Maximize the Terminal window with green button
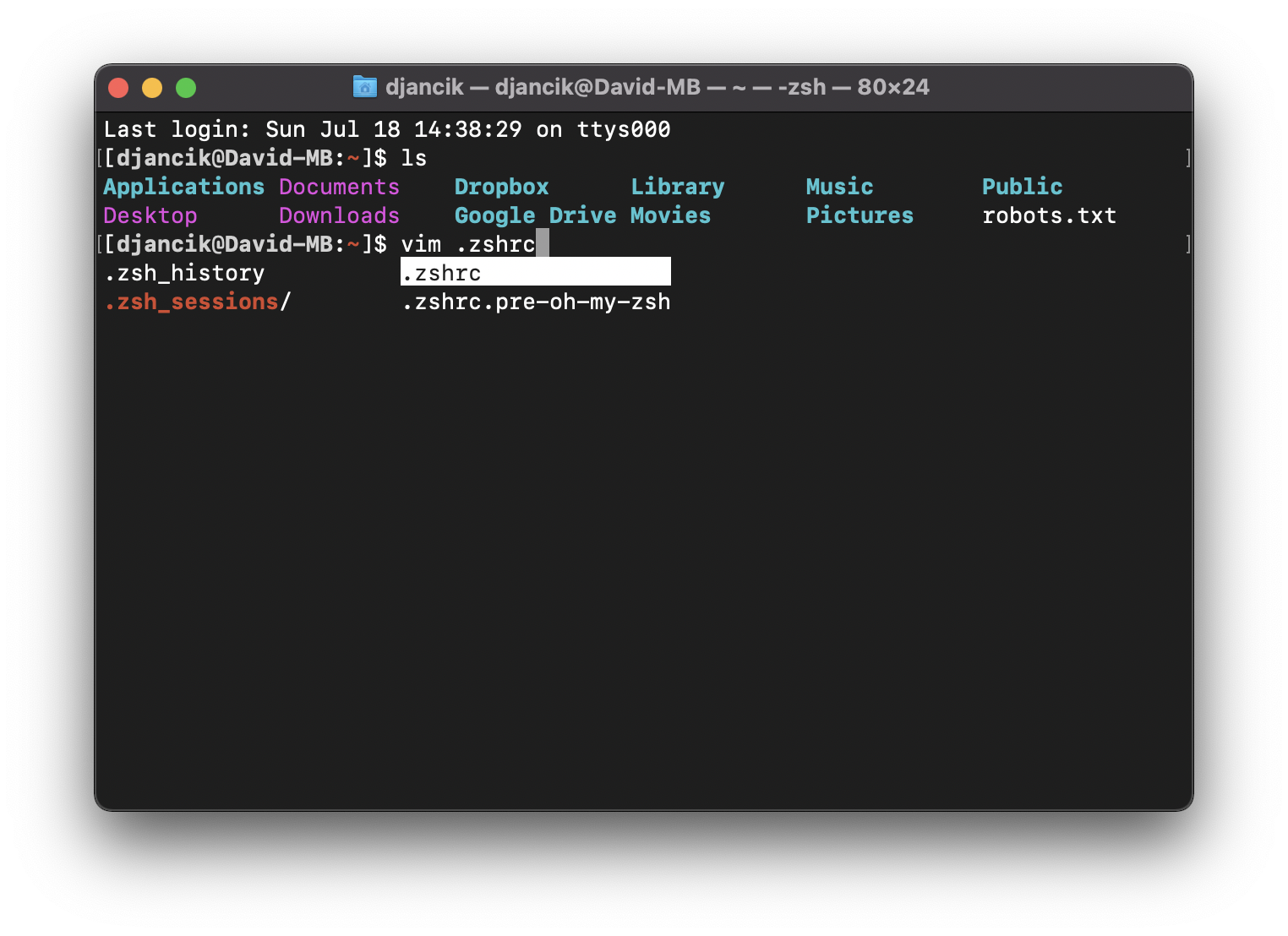This screenshot has width=1288, height=936. pos(186,88)
